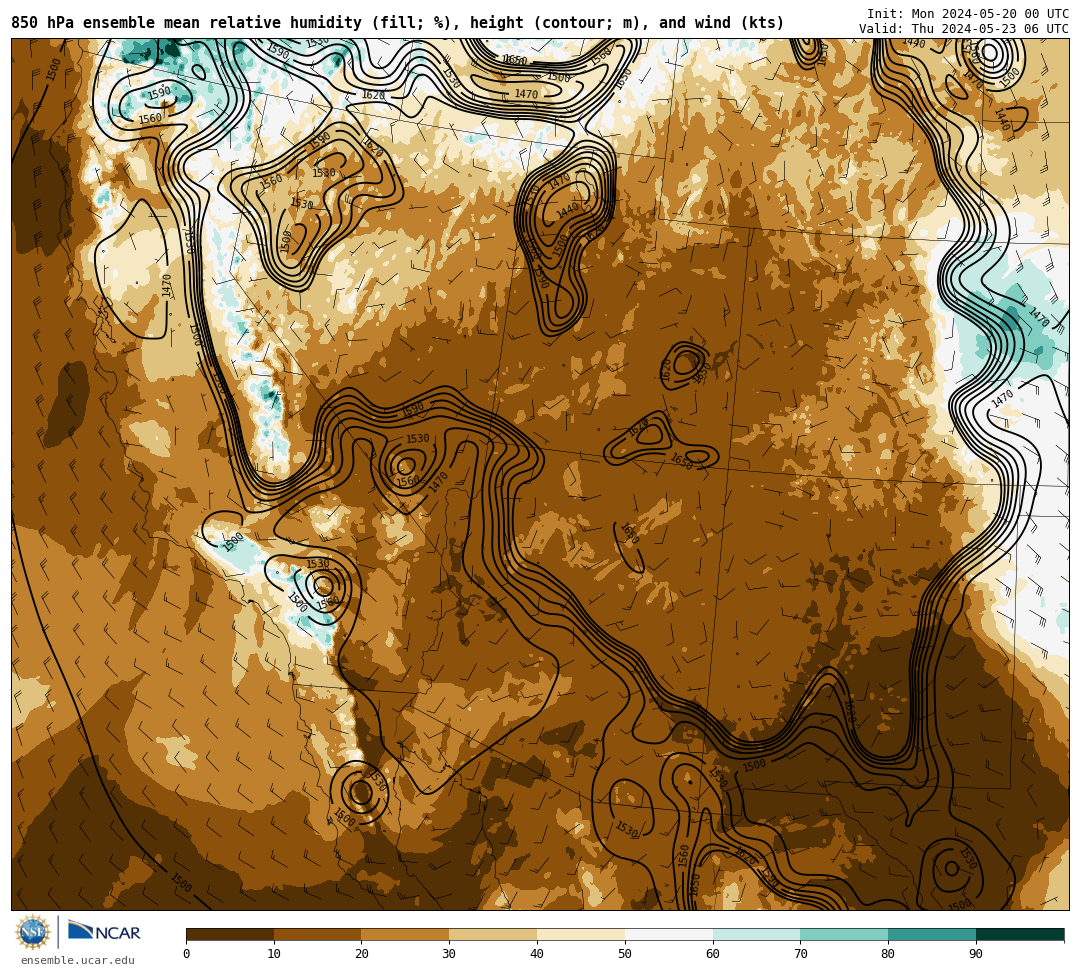
Task: Click the 'Valid: Thu 2024-05-23 06 UTC' text
Action: 964,29
